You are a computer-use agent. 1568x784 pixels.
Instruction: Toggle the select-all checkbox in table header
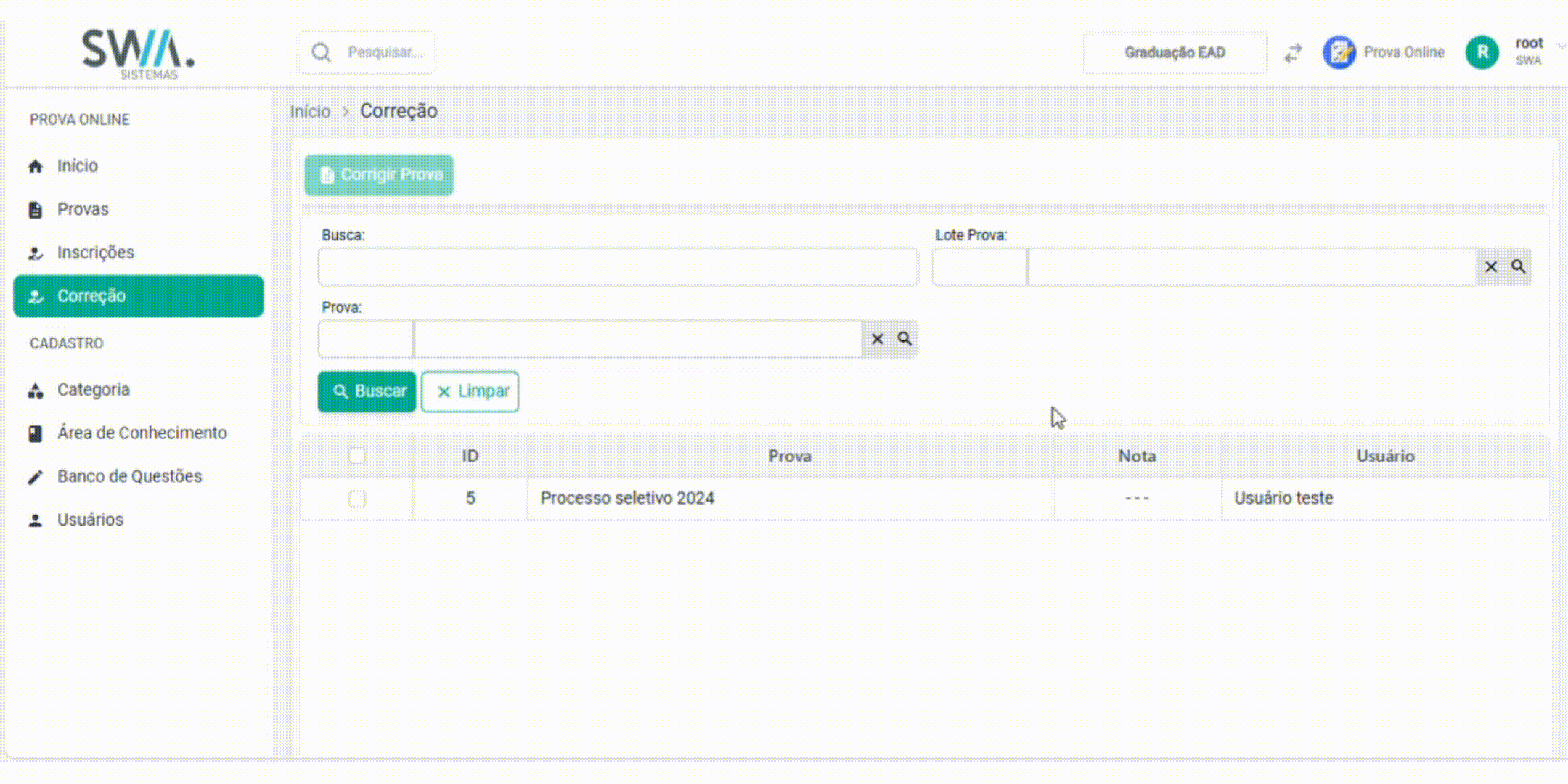pos(356,456)
